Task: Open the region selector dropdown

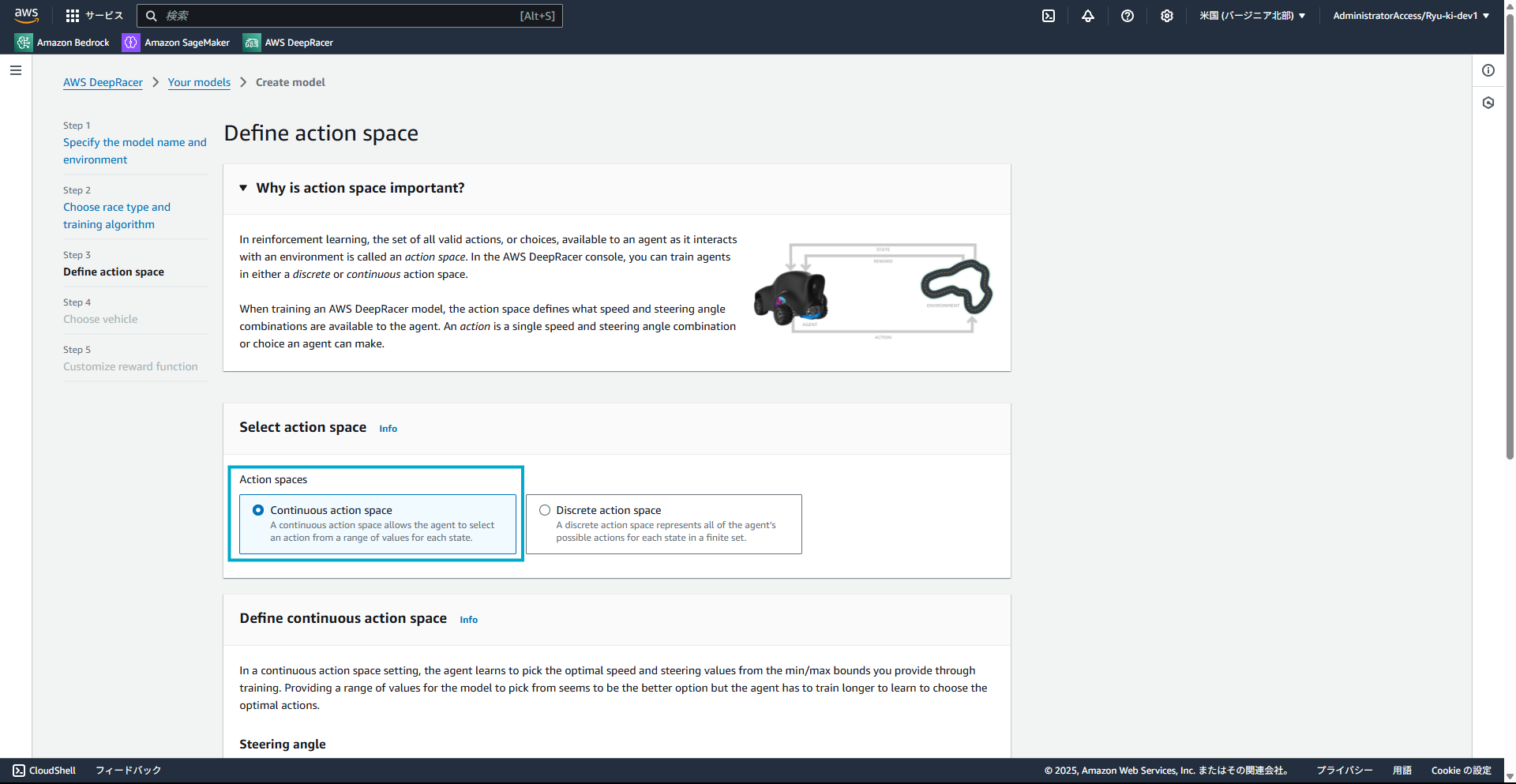Action: 1252,16
